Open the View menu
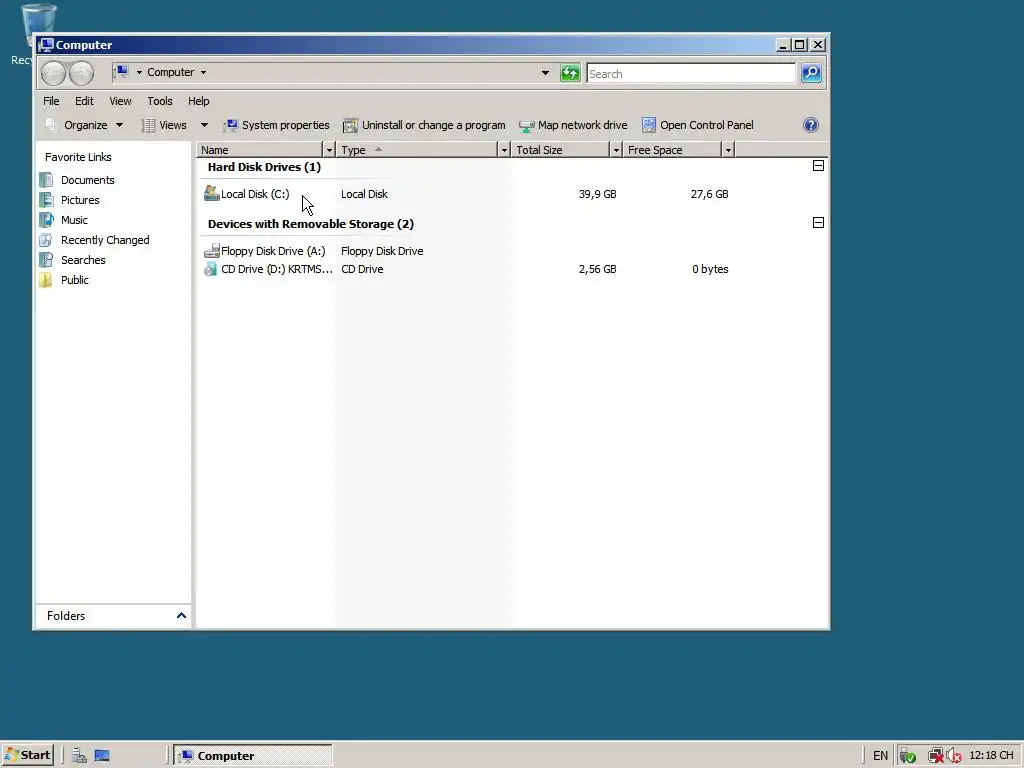Viewport: 1024px width, 768px height. [x=120, y=101]
